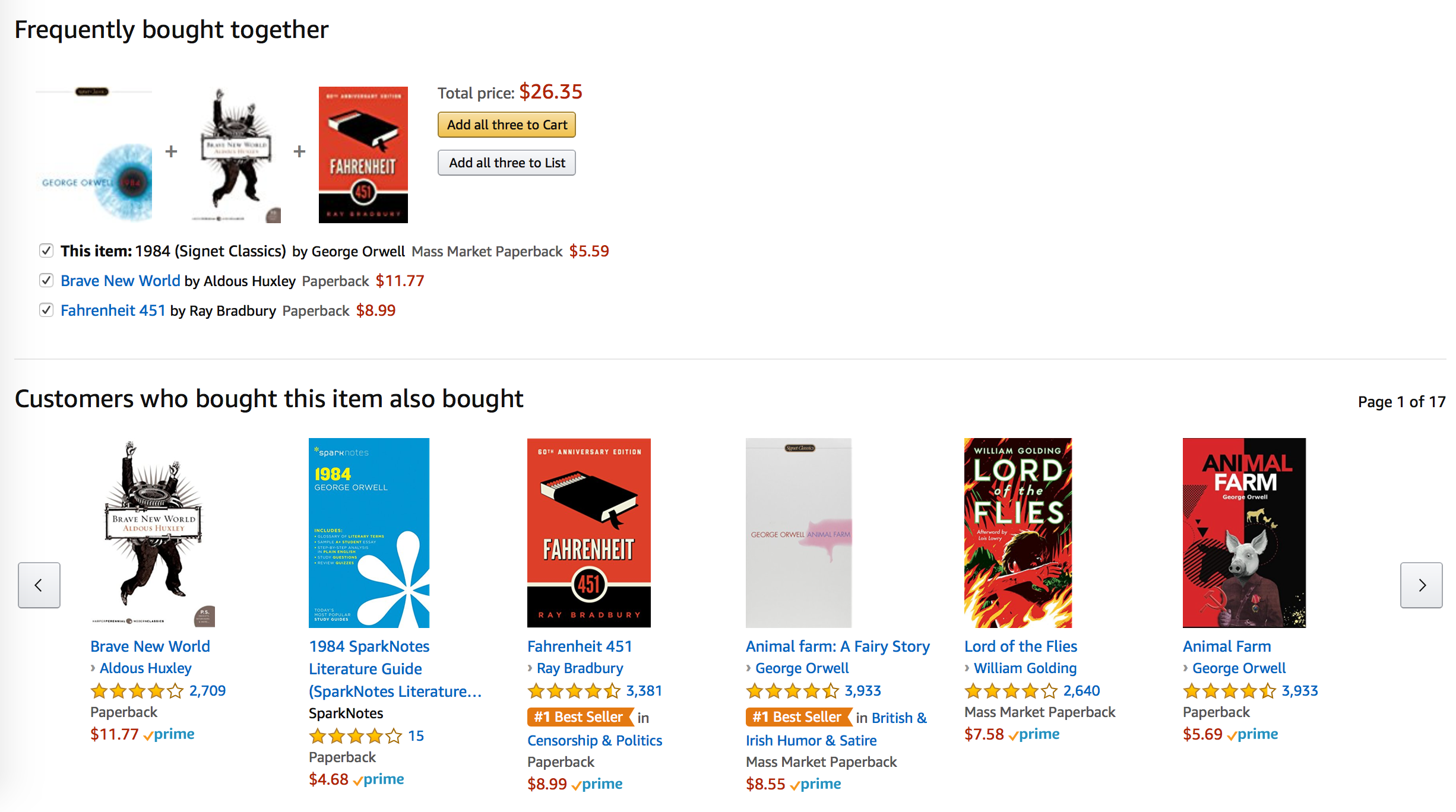Viewport: 1456px width, 812px height.
Task: Click the 1984 SparkNotes blue cover
Action: (x=369, y=532)
